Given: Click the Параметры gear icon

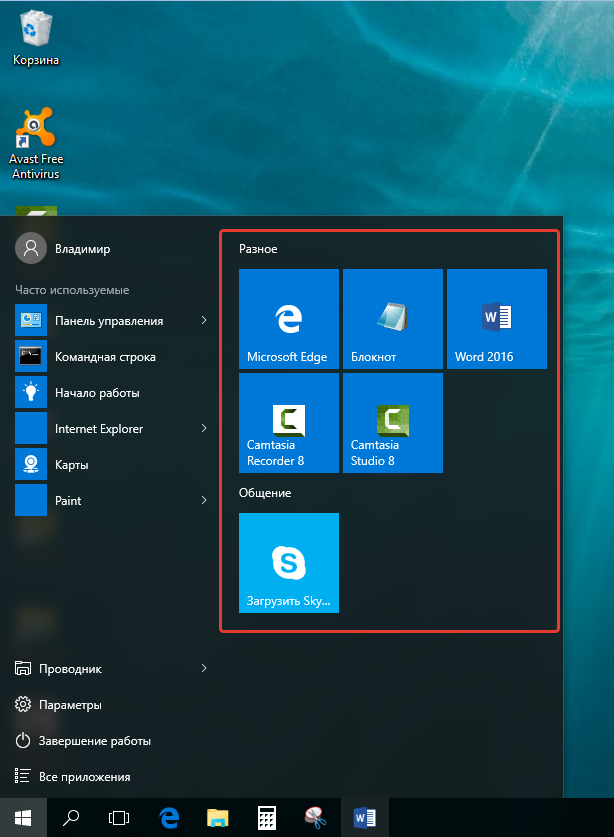Looking at the screenshot, I should [x=22, y=705].
